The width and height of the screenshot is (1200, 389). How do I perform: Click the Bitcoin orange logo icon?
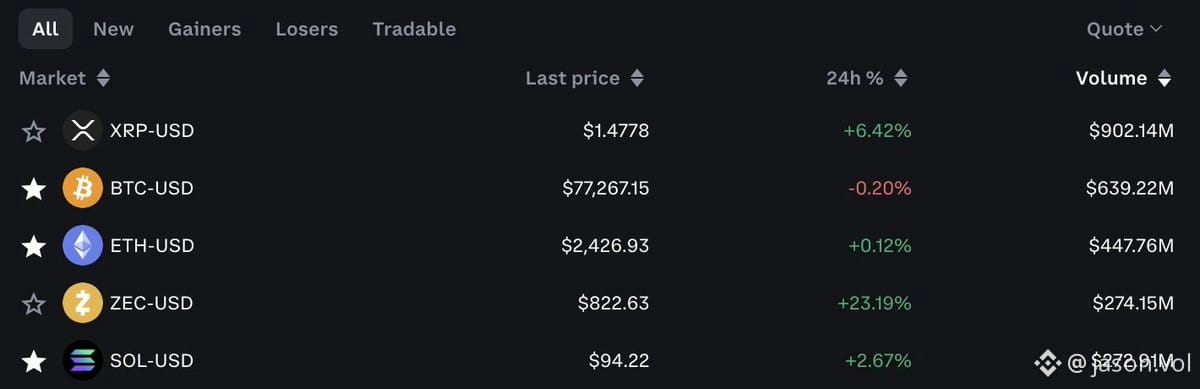pyautogui.click(x=83, y=188)
